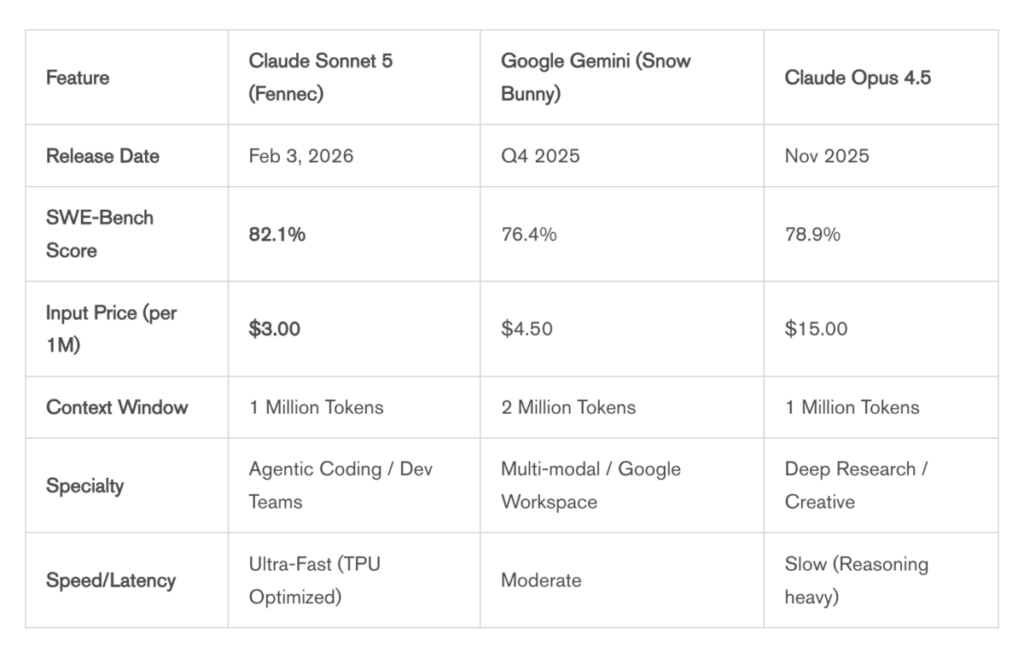Image resolution: width=1024 pixels, height=652 pixels.
Task: Click the SWE-Bench Score row label
Action: pos(100,234)
